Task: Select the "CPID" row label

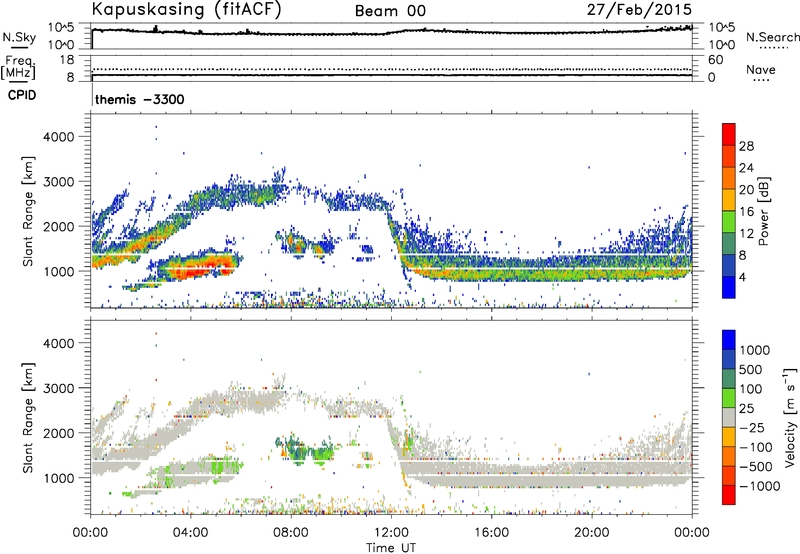Action: tap(22, 95)
